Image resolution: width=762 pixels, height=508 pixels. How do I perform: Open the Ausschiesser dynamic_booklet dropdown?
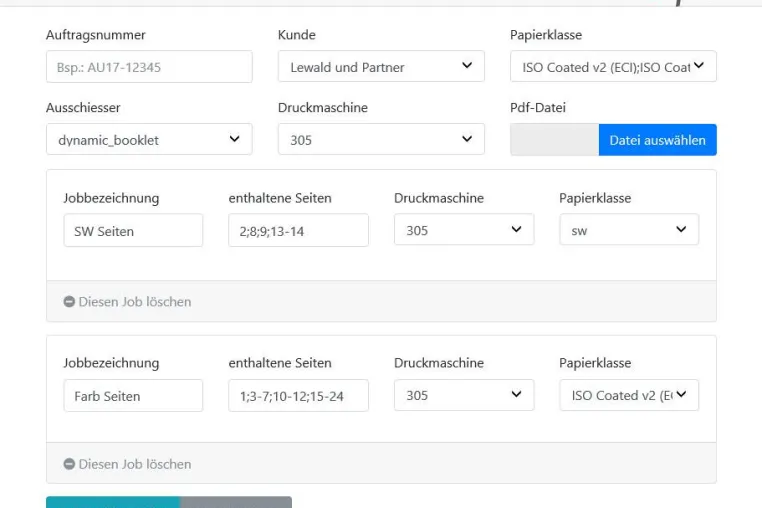pyautogui.click(x=149, y=140)
